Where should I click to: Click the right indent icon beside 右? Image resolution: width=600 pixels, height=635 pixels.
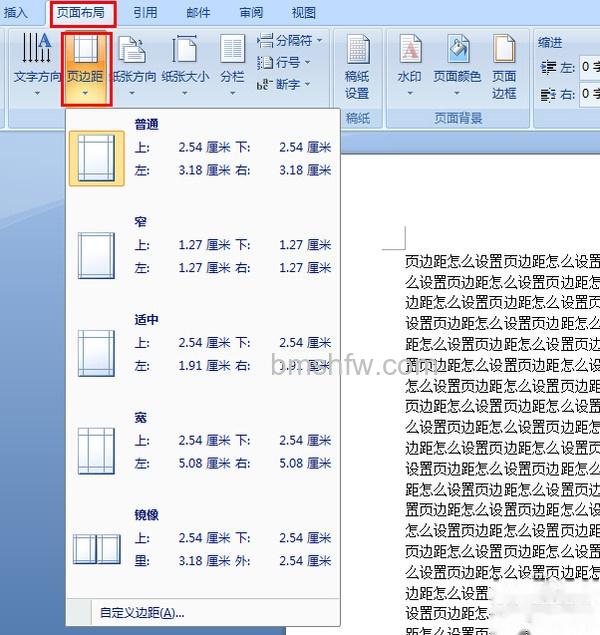(548, 95)
